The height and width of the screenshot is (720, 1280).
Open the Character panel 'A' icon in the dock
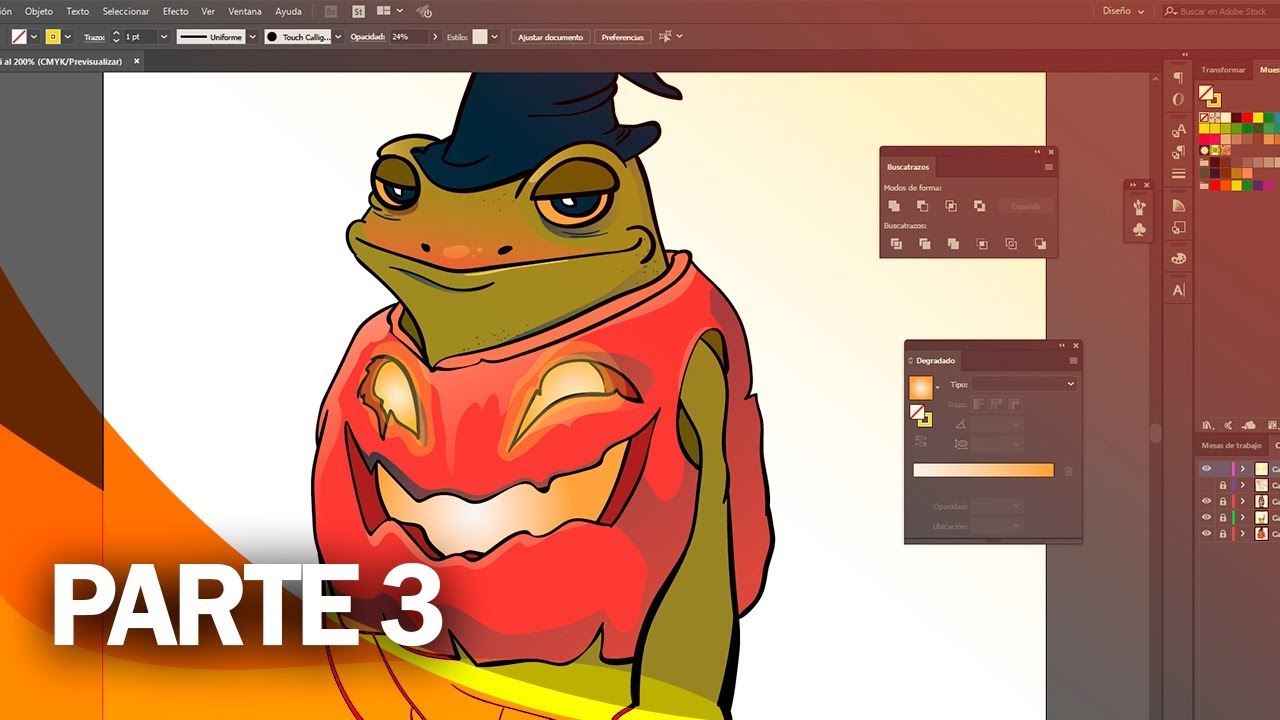point(1178,290)
